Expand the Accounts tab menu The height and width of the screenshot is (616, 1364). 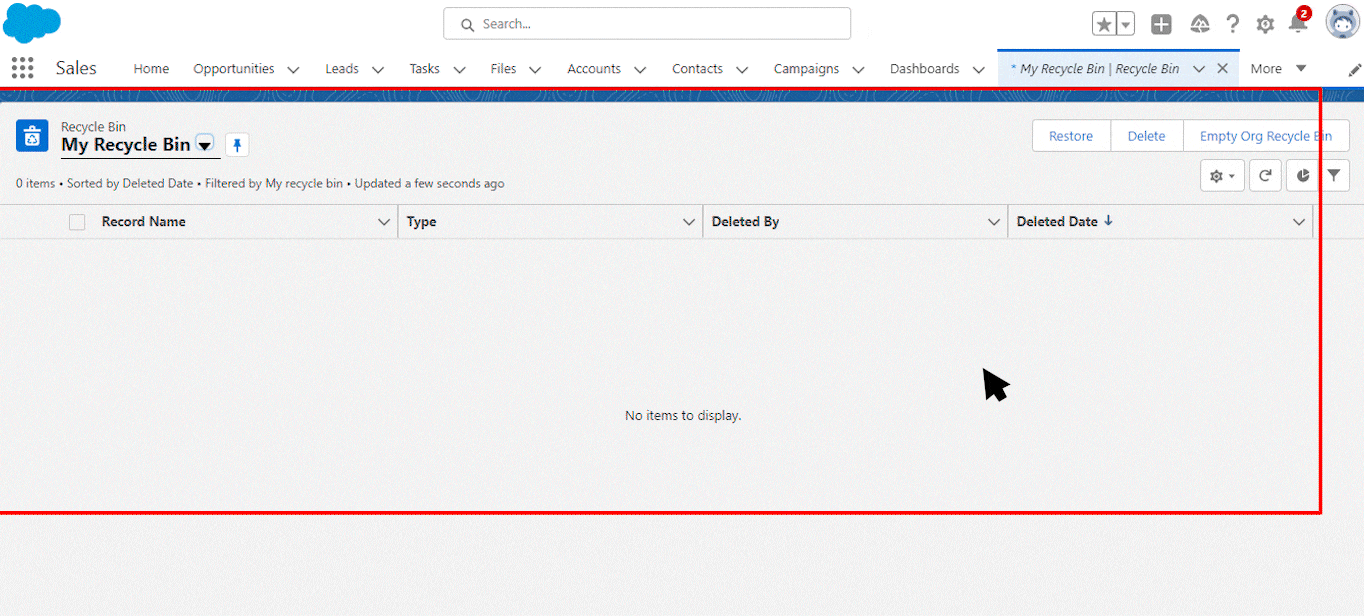(640, 69)
